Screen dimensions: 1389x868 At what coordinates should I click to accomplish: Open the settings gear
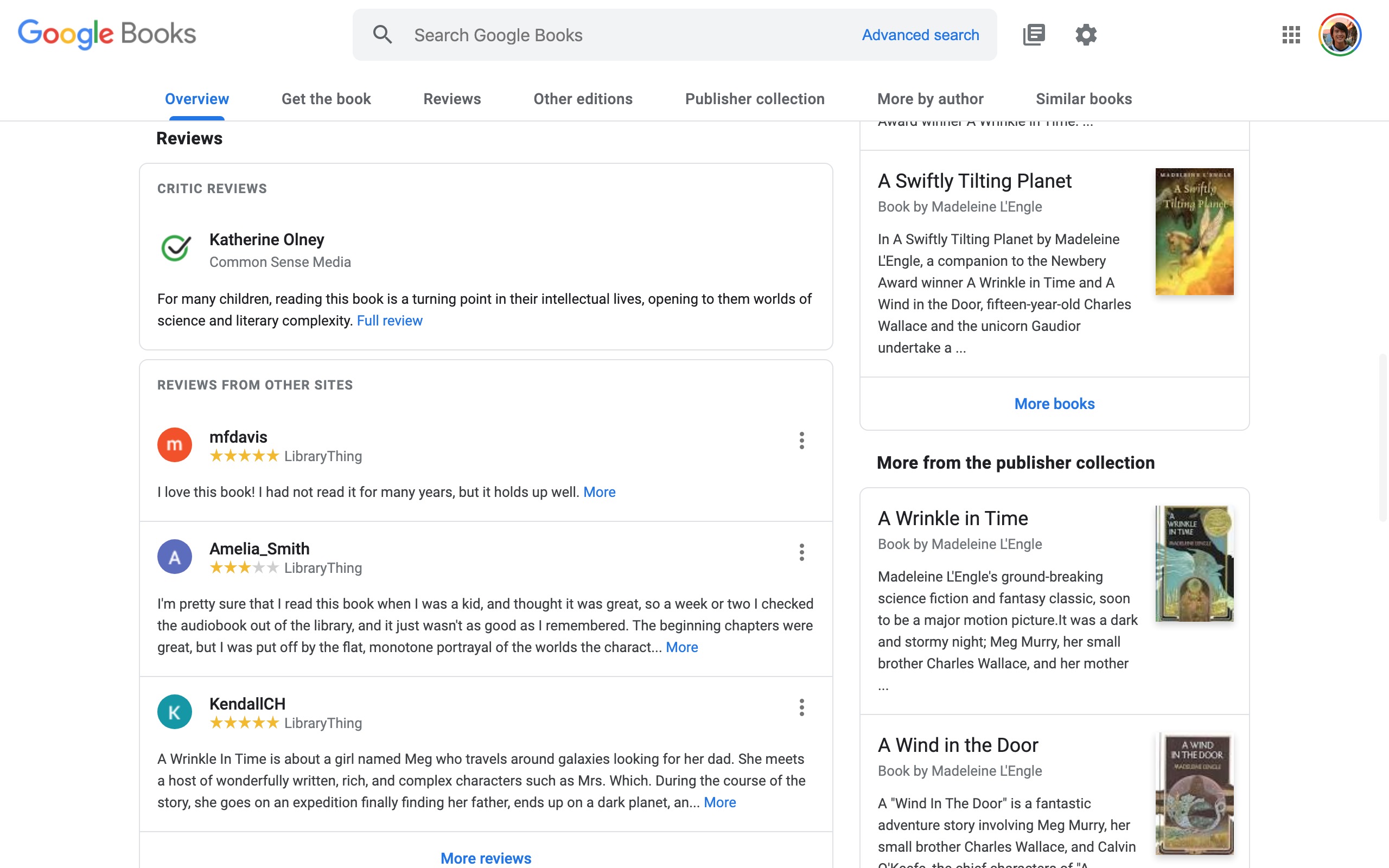[x=1086, y=34]
